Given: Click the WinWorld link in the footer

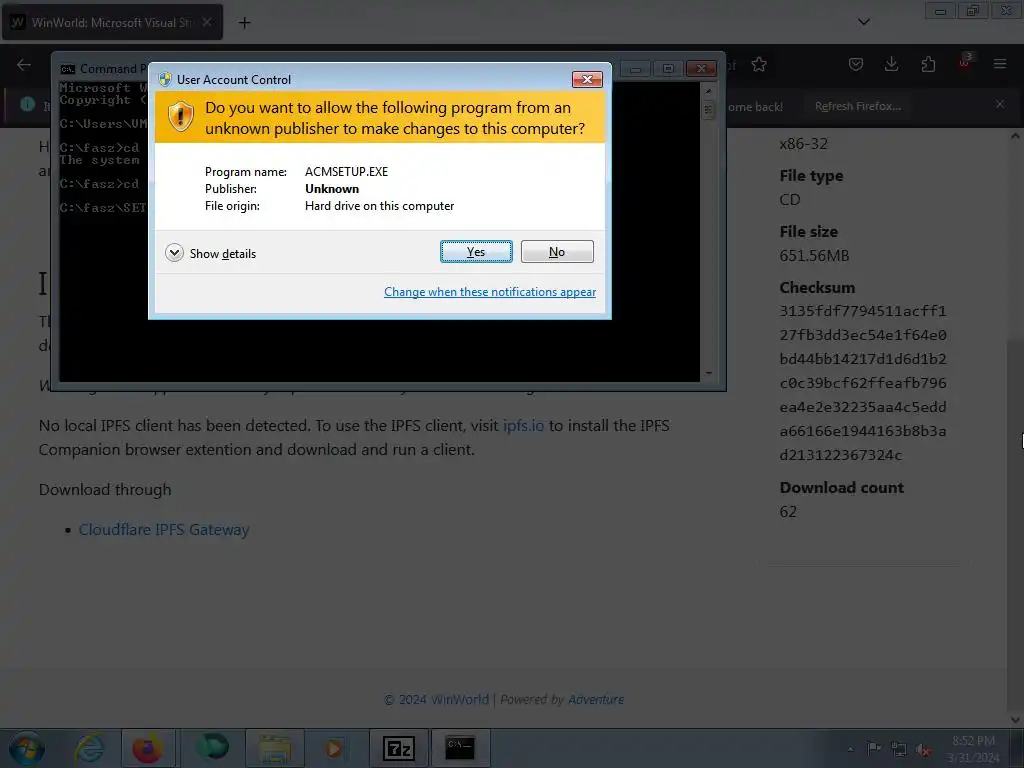Looking at the screenshot, I should point(460,699).
